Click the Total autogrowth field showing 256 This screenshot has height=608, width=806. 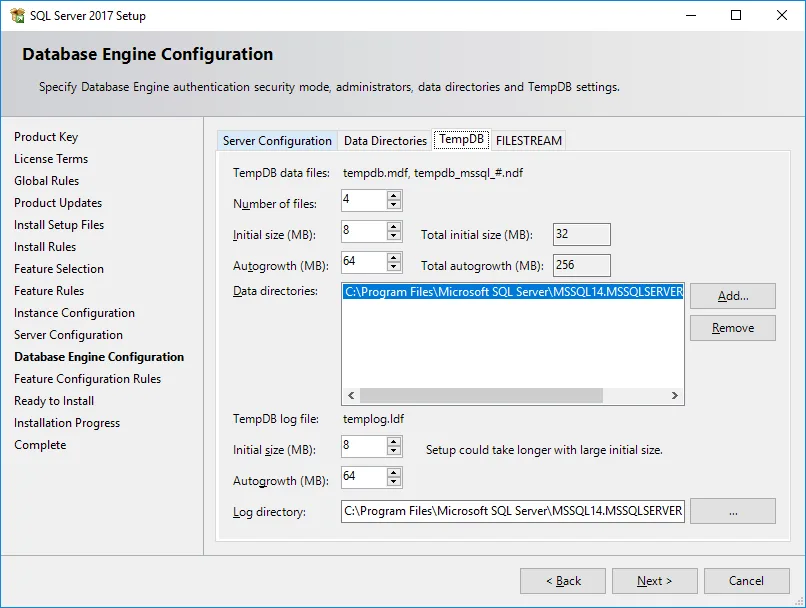(582, 265)
